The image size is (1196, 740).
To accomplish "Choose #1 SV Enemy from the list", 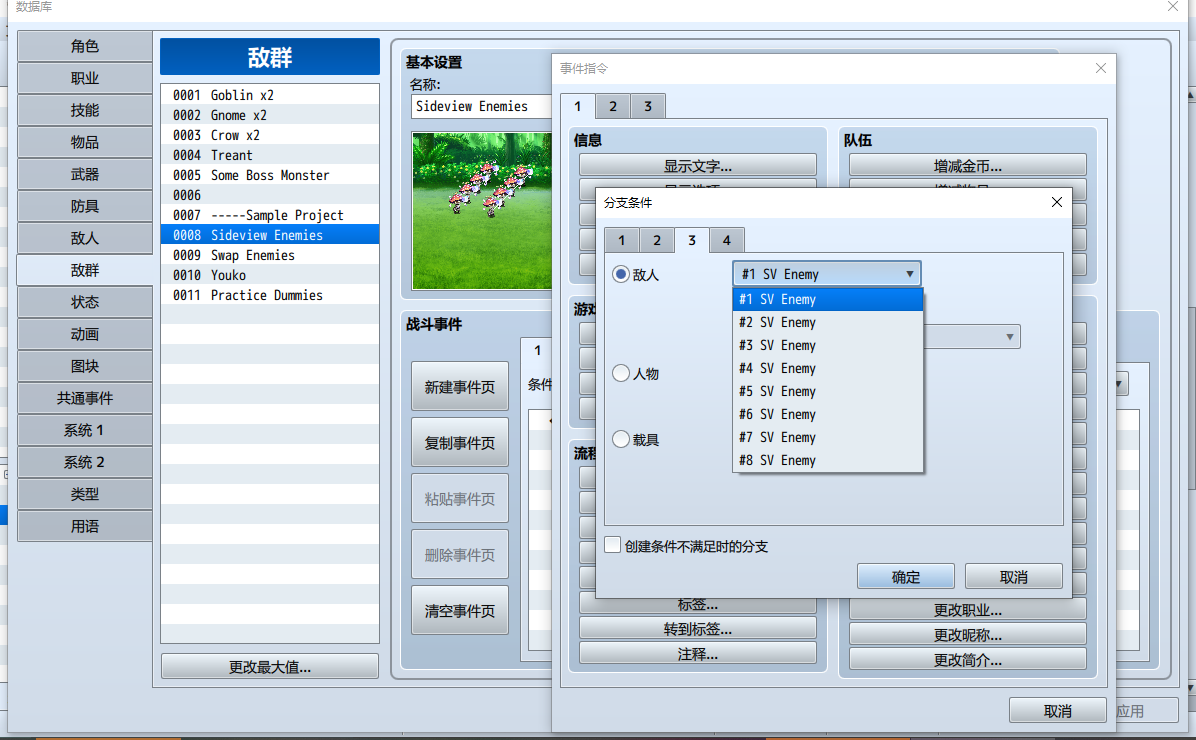I will pos(828,299).
